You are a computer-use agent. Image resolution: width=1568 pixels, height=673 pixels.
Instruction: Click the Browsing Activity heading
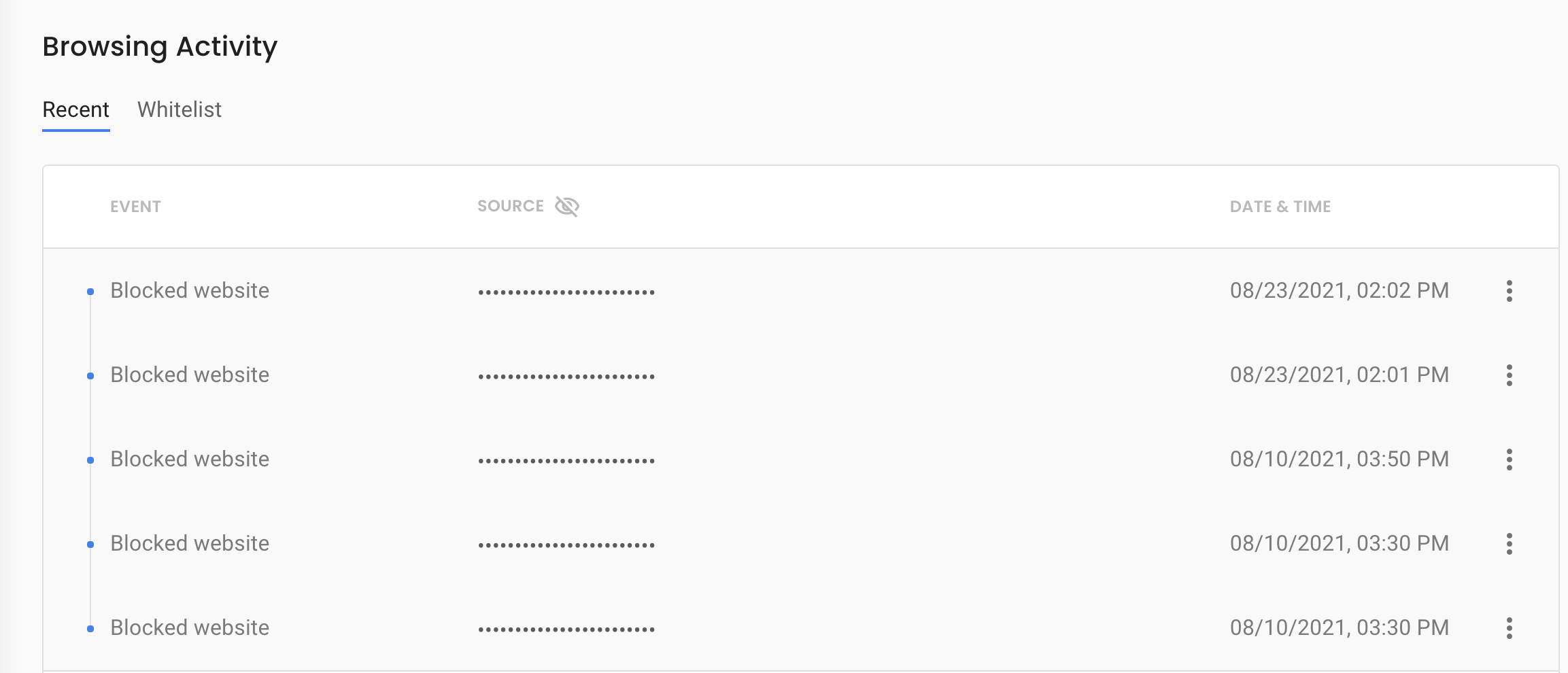click(x=160, y=46)
